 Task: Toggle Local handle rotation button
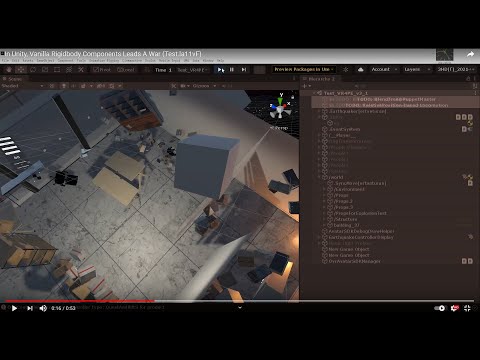126,69
